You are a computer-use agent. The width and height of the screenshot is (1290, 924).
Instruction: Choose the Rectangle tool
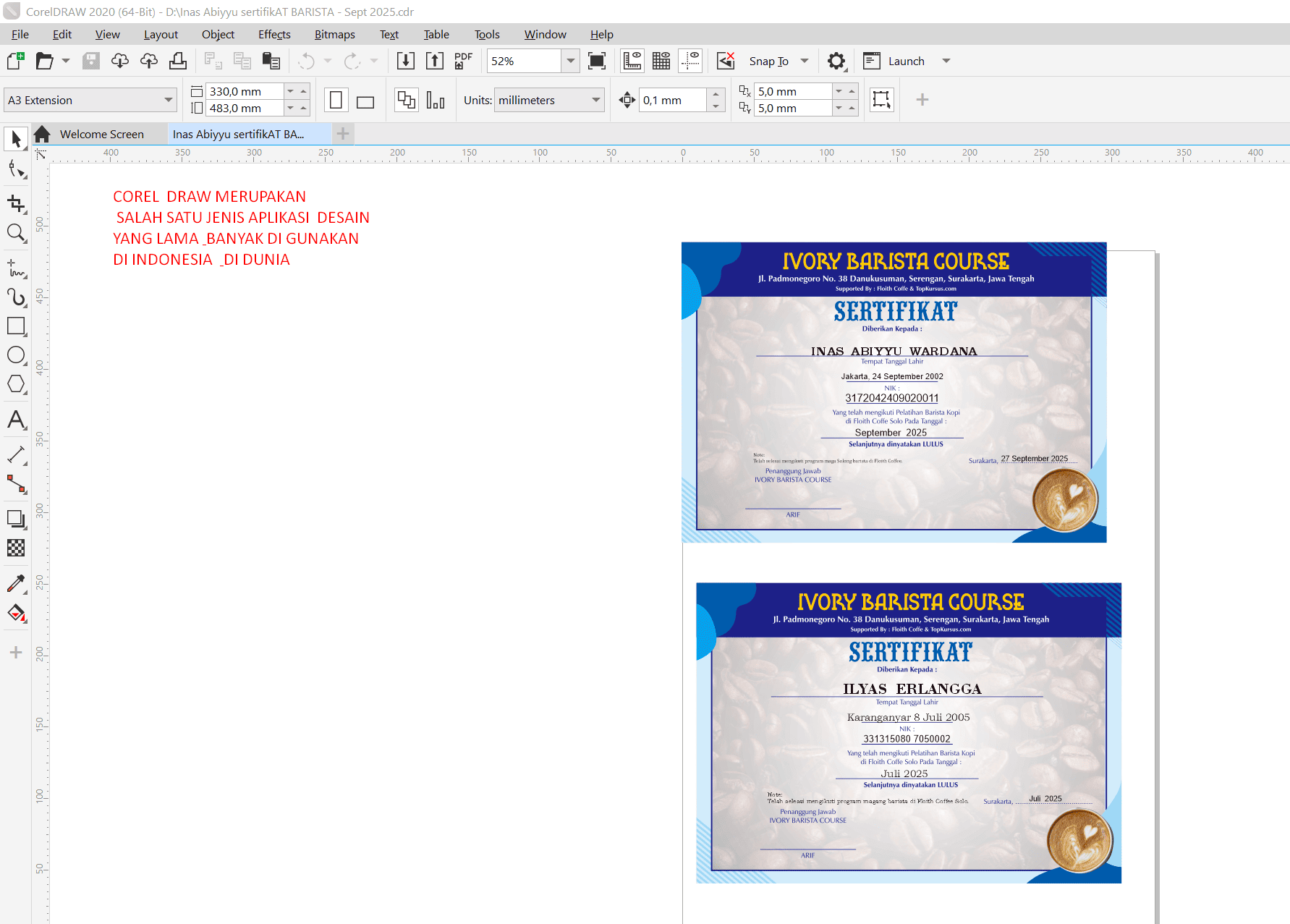16,326
